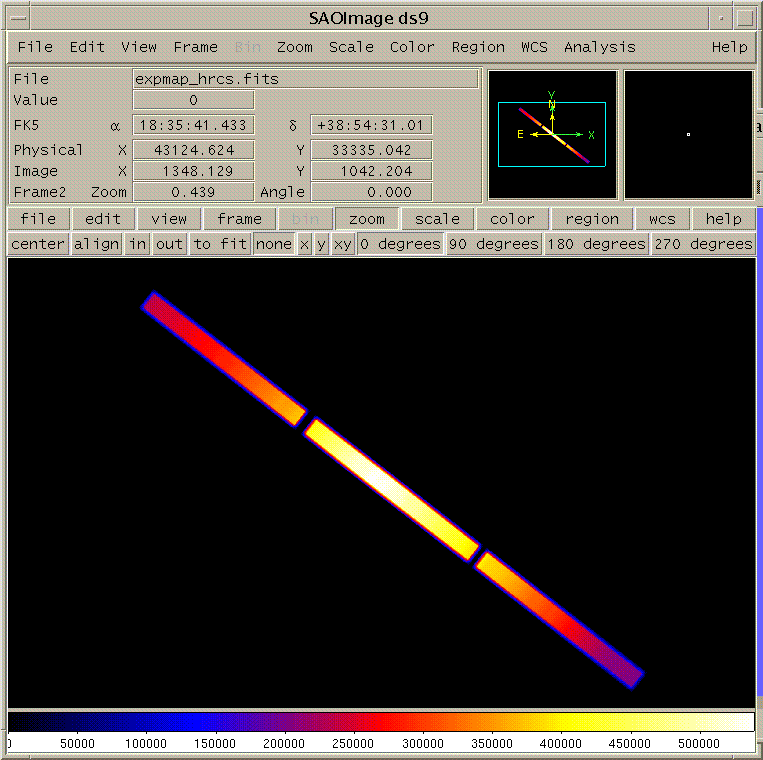Open the Help menu
The image size is (763, 760).
click(729, 47)
